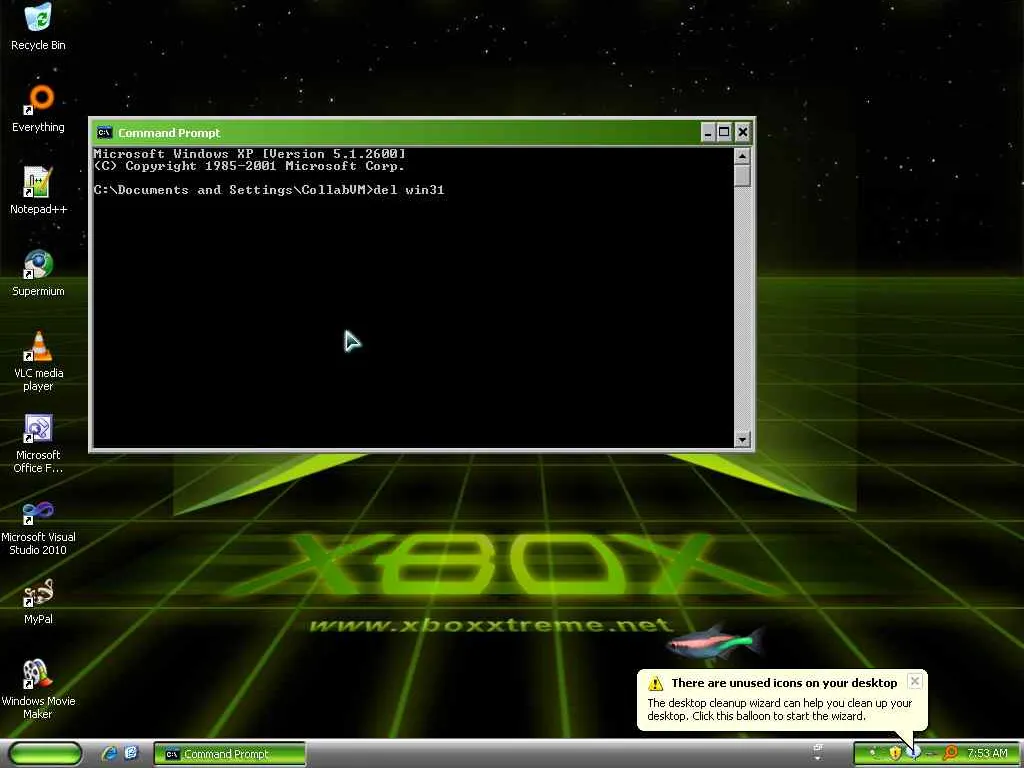
Task: Click the unused icons balloon to start wizard
Action: (782, 700)
